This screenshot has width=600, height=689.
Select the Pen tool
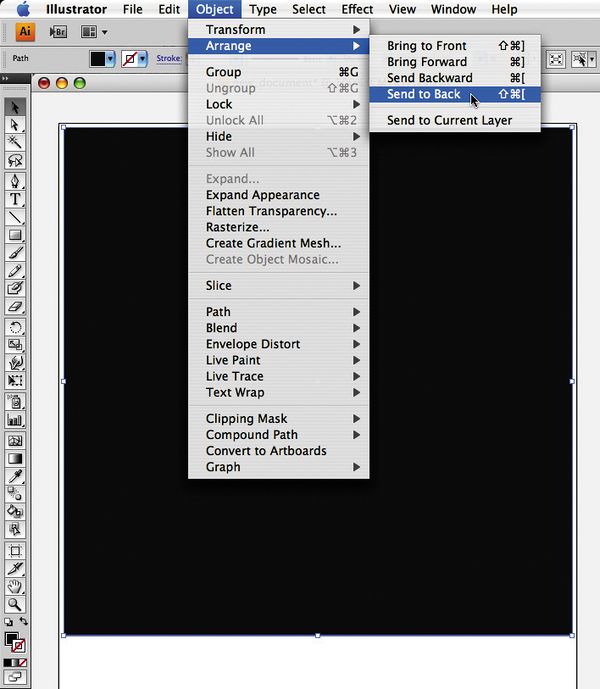[x=16, y=181]
